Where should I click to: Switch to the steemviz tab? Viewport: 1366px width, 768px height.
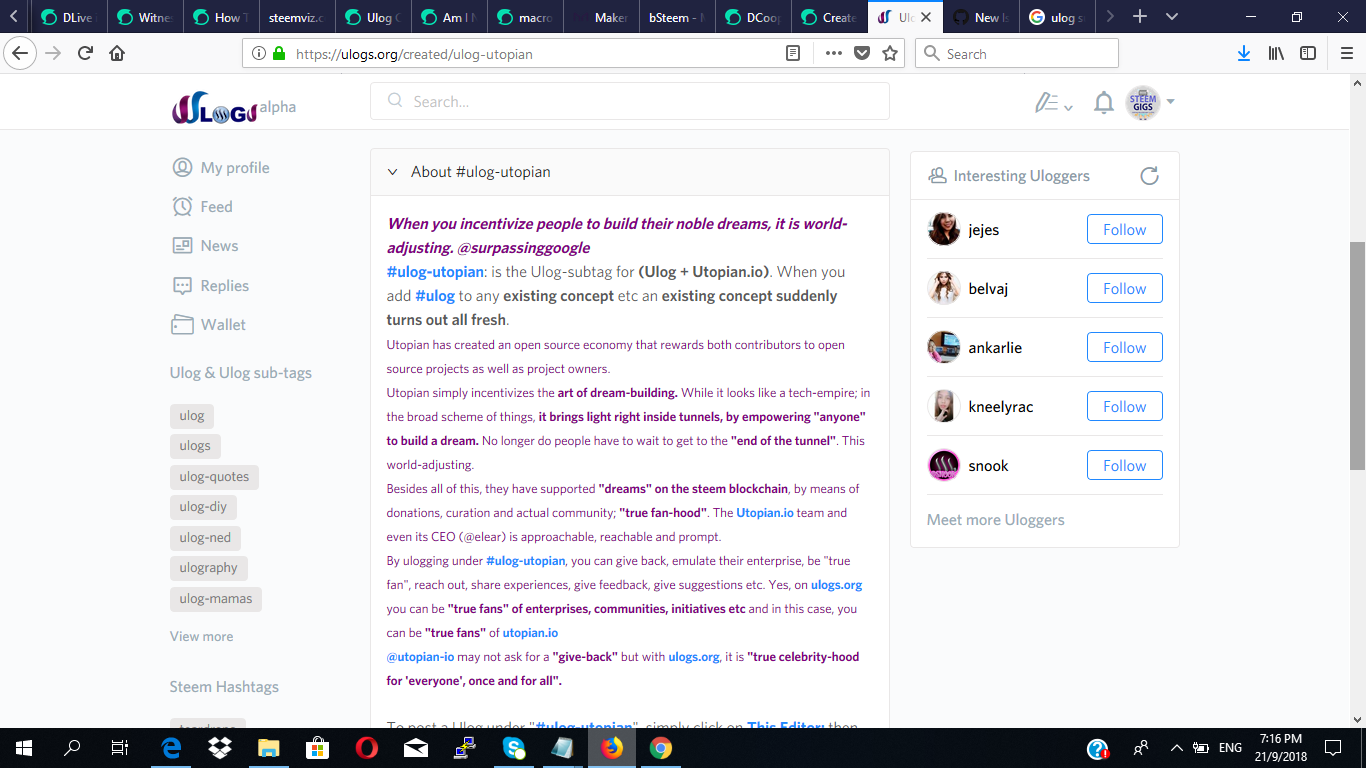(x=295, y=17)
